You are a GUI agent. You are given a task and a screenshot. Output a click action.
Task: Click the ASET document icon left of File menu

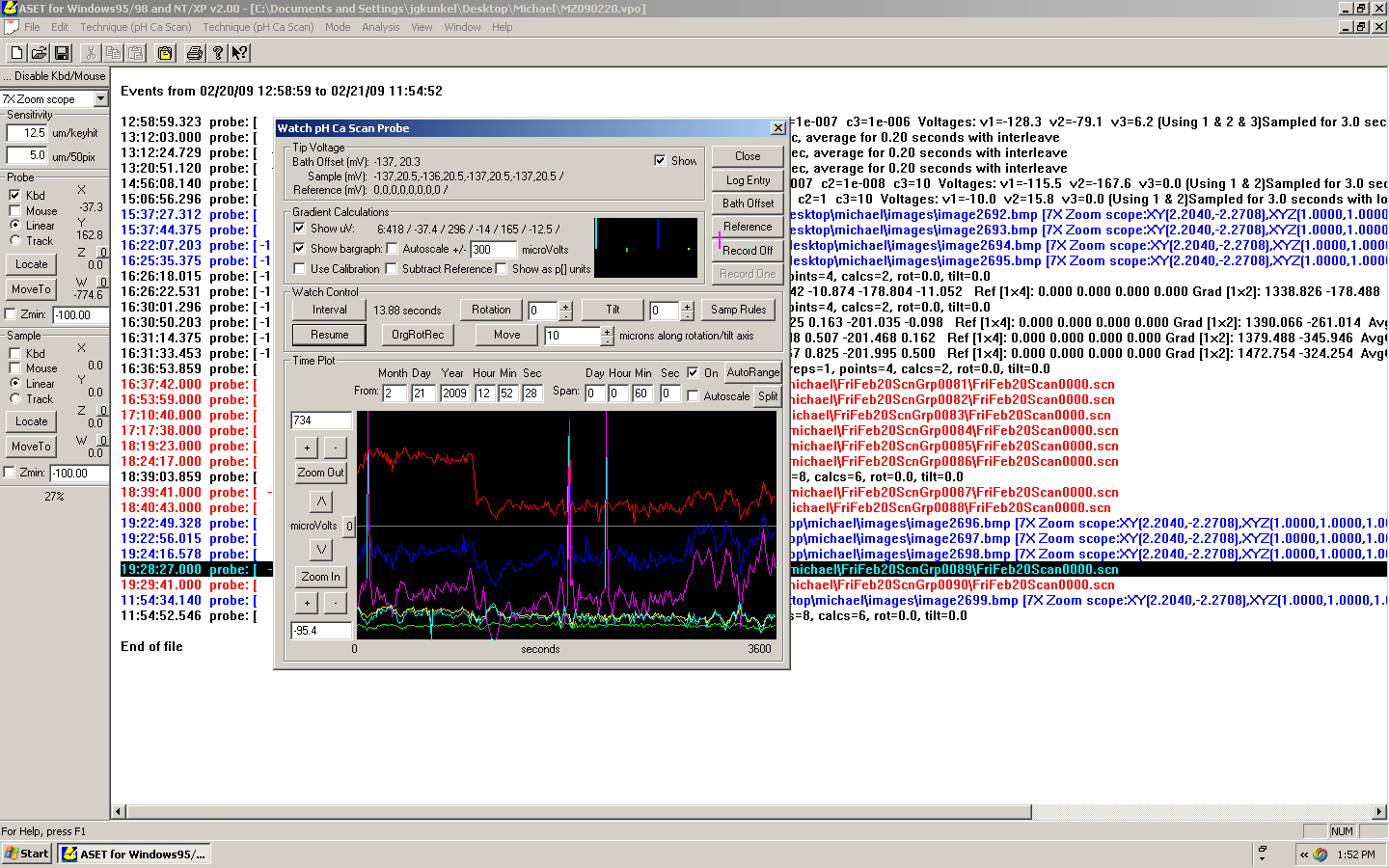11,27
